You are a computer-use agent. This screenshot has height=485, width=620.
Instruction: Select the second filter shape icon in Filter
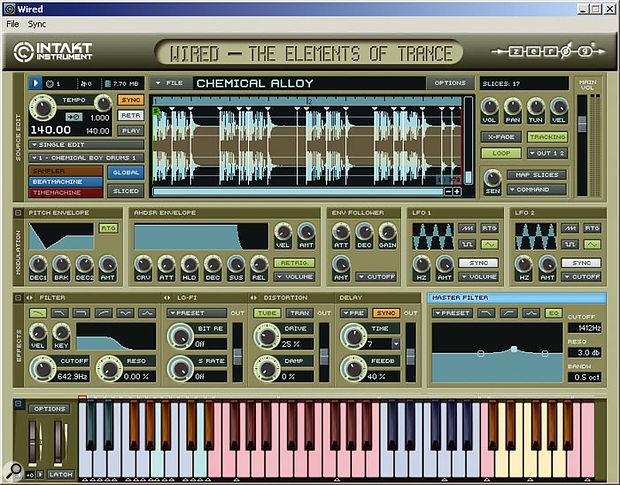point(60,313)
